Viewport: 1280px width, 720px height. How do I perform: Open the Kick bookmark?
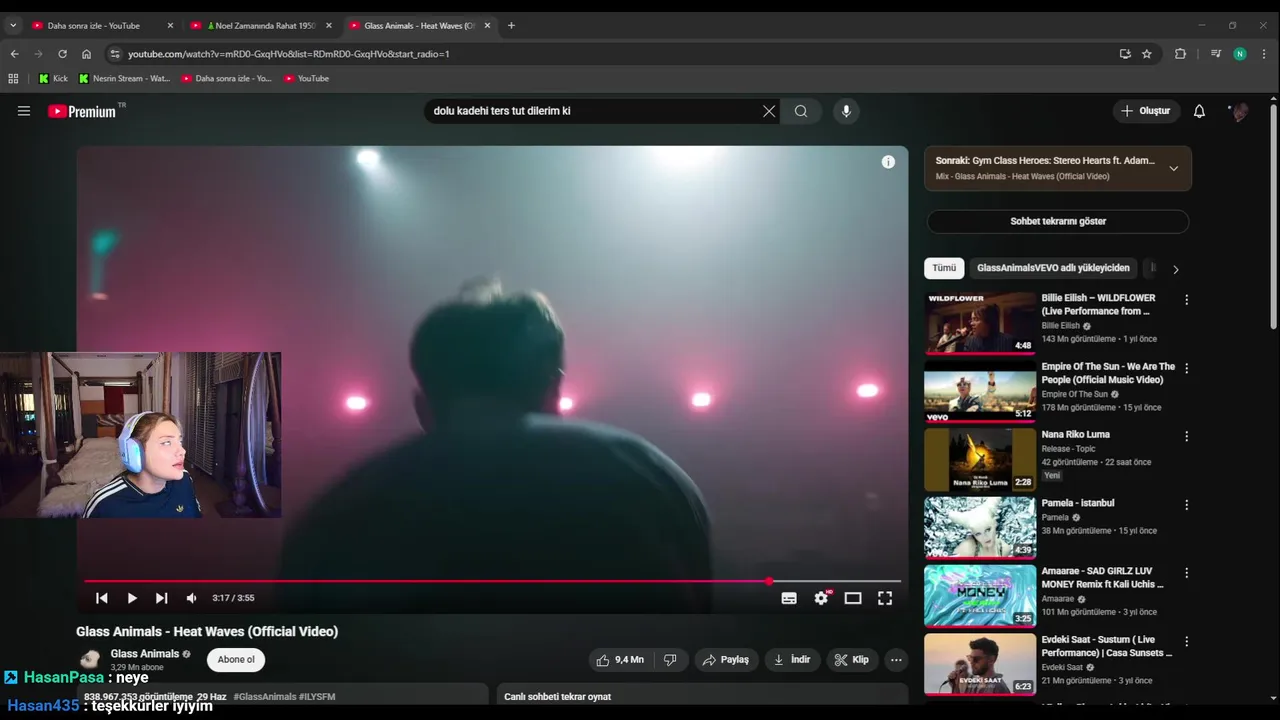53,78
